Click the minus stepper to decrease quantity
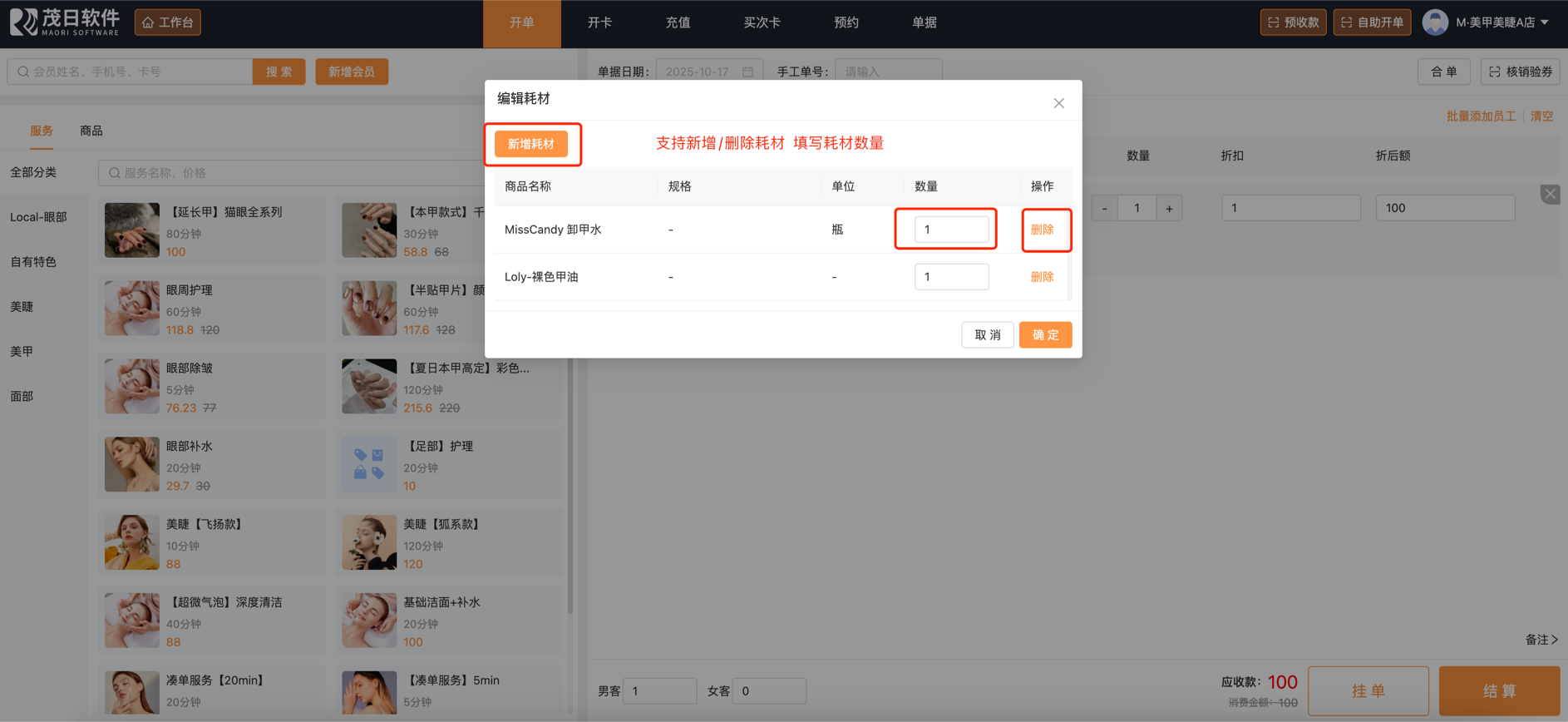Viewport: 1568px width, 722px height. (x=1104, y=208)
